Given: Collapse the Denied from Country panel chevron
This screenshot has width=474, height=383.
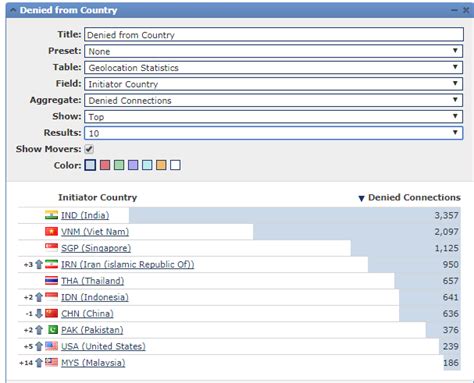Looking at the screenshot, I should point(13,10).
